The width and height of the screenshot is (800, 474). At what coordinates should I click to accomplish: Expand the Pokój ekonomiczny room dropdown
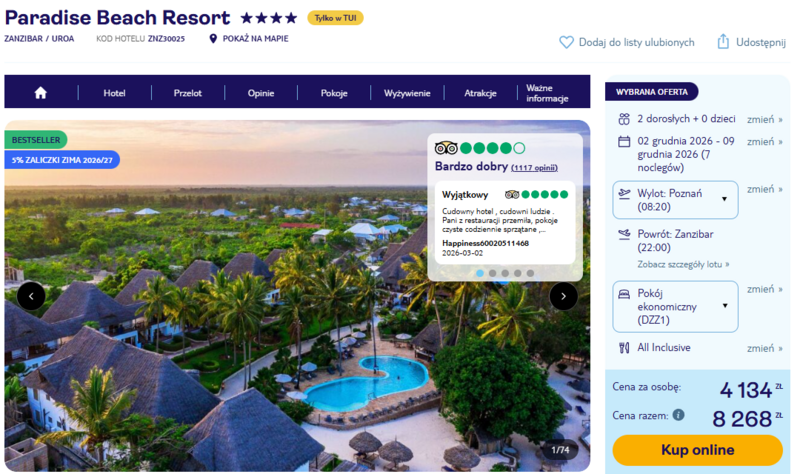tap(675, 307)
